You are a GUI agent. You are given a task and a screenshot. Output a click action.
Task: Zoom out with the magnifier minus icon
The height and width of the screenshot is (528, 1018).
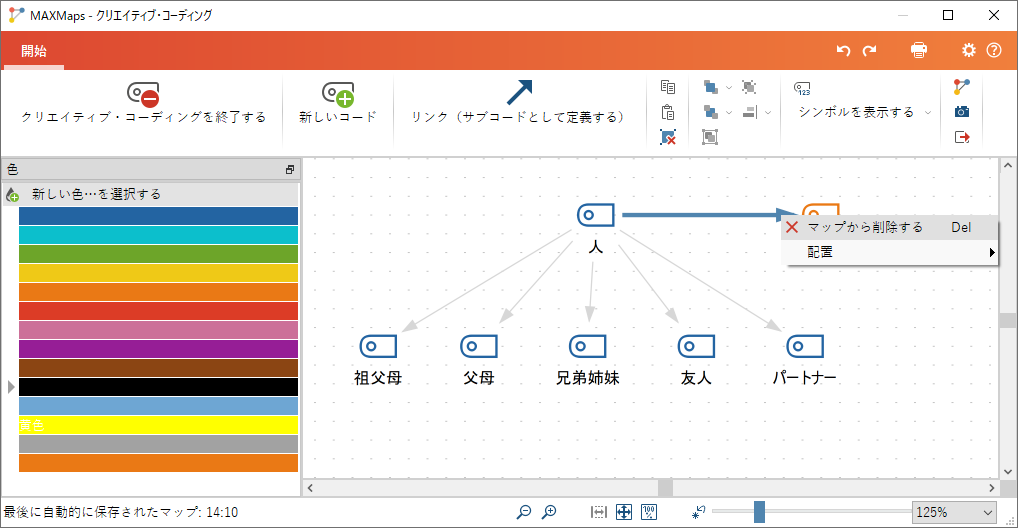(x=523, y=512)
